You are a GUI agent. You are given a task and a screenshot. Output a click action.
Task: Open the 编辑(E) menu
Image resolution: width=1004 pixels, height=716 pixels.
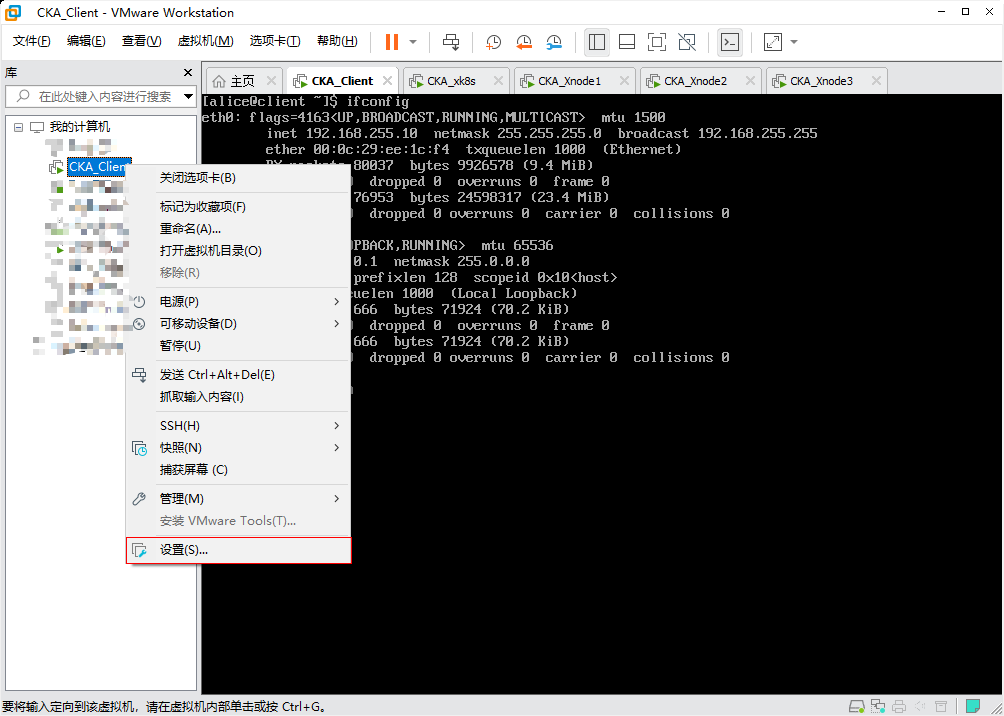[x=86, y=41]
